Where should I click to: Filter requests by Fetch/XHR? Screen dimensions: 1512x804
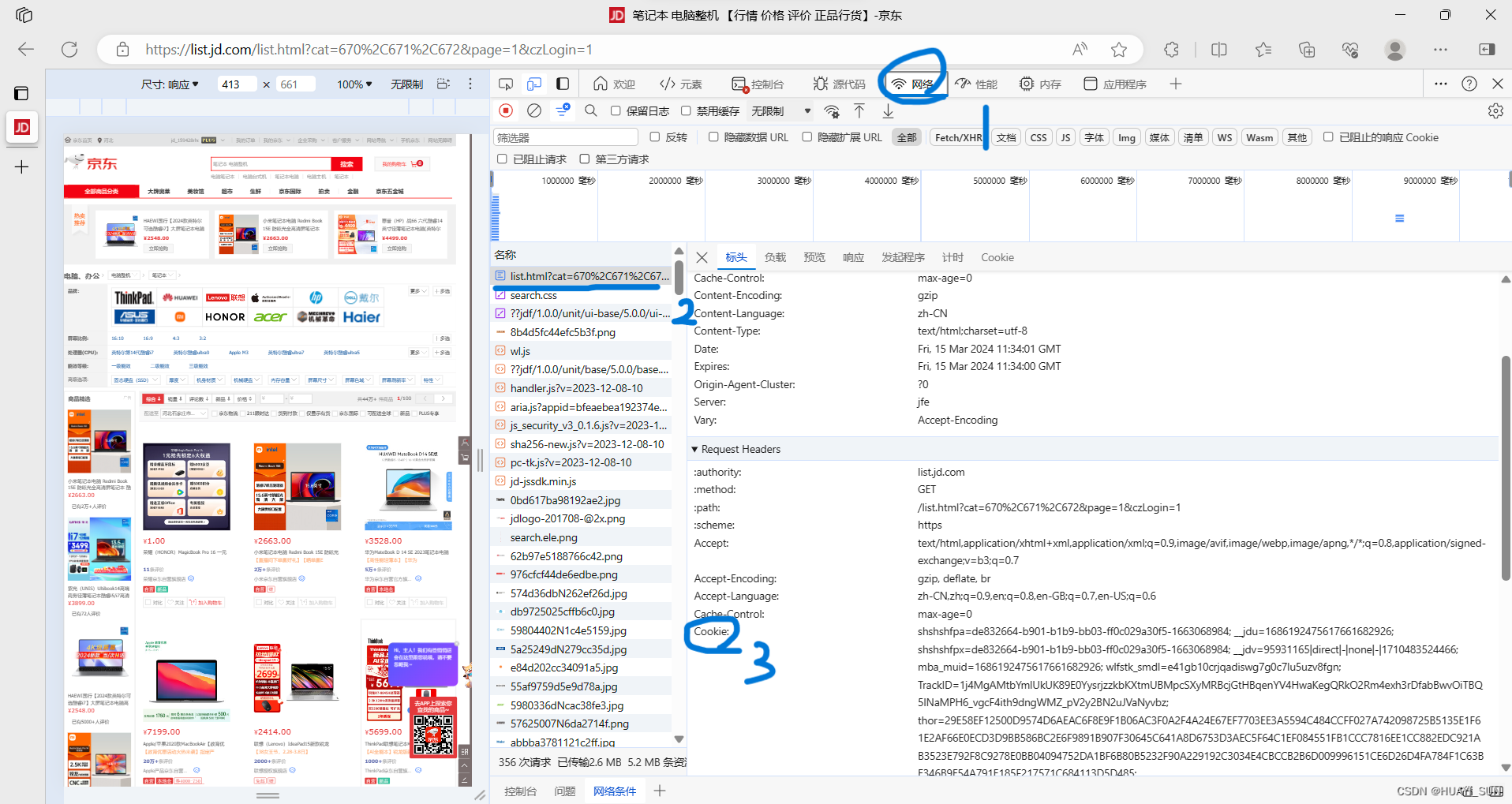959,137
